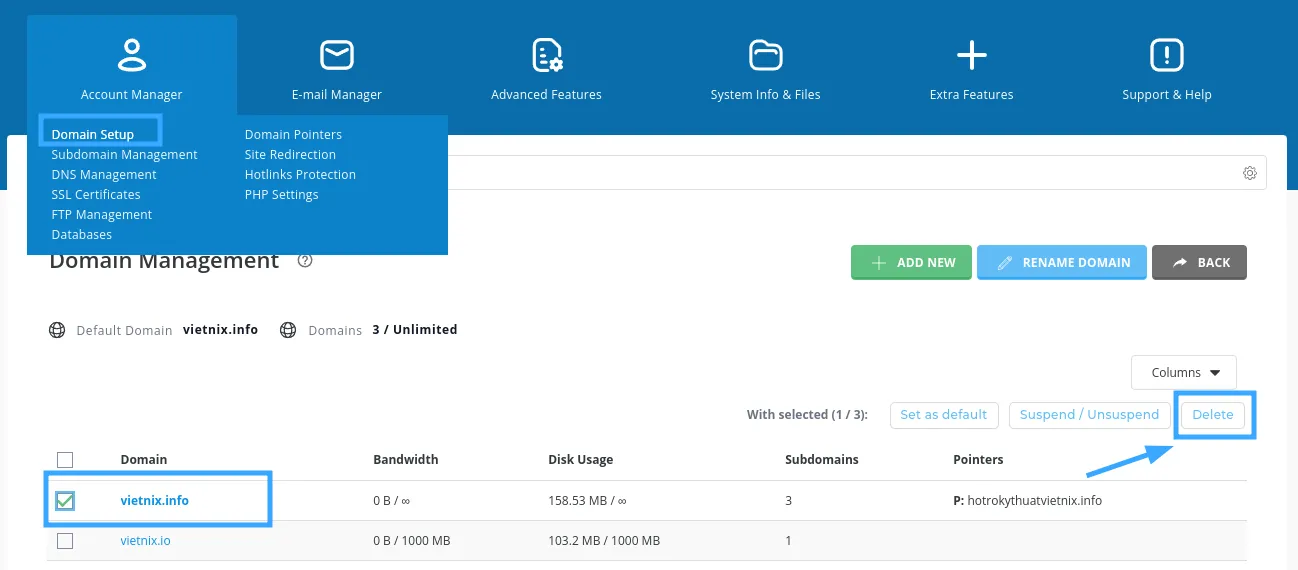This screenshot has height=570, width=1298.
Task: Open Hotlinks Protection menu entry
Action: click(x=300, y=174)
